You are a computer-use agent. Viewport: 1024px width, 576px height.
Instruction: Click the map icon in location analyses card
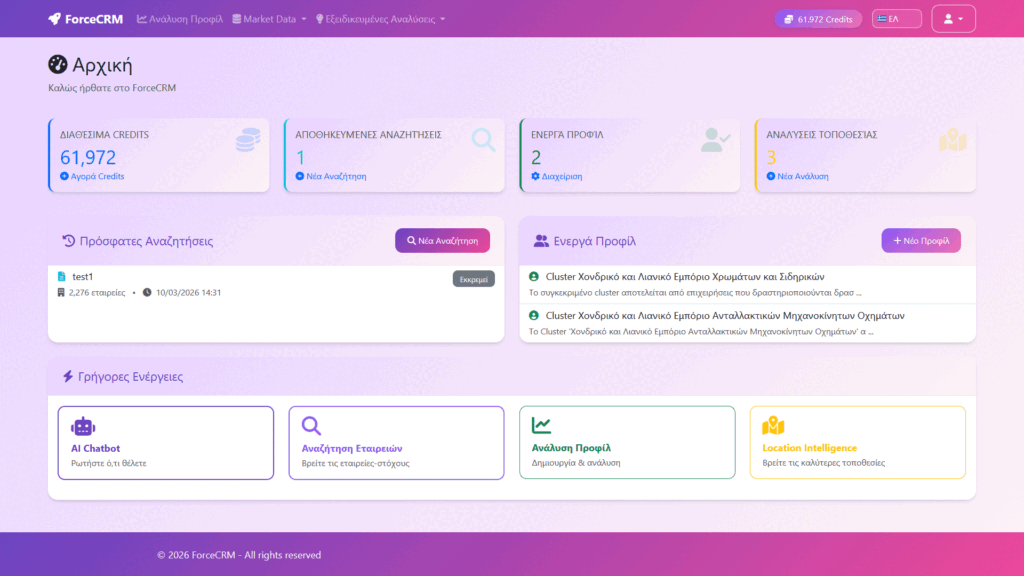(952, 141)
